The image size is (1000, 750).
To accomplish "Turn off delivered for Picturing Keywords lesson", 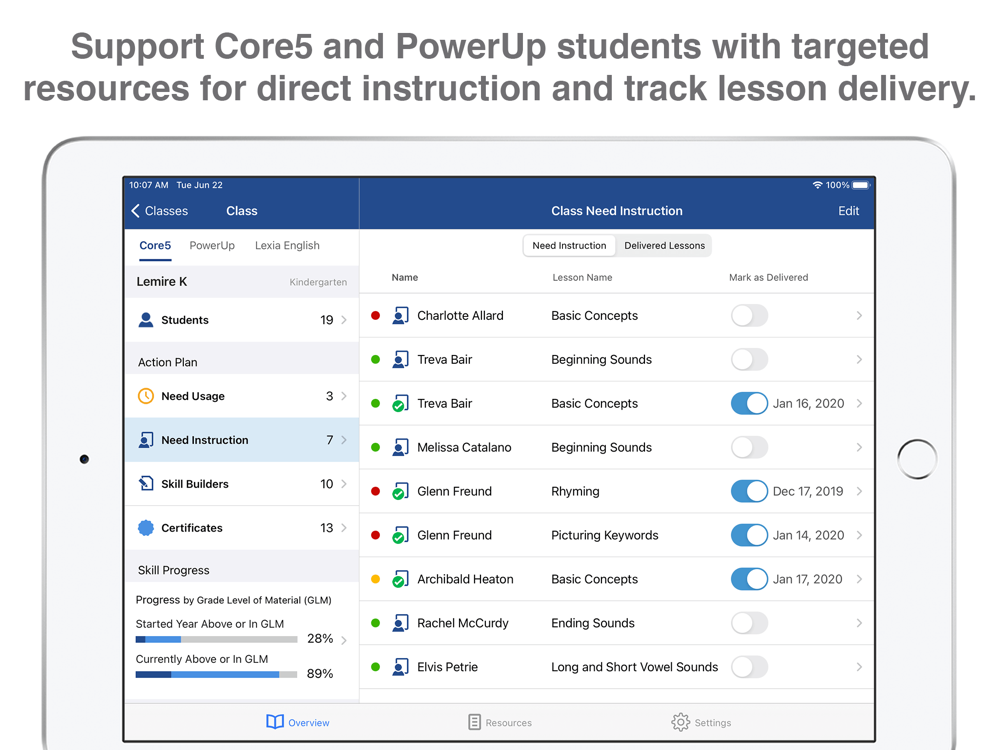I will pyautogui.click(x=749, y=535).
